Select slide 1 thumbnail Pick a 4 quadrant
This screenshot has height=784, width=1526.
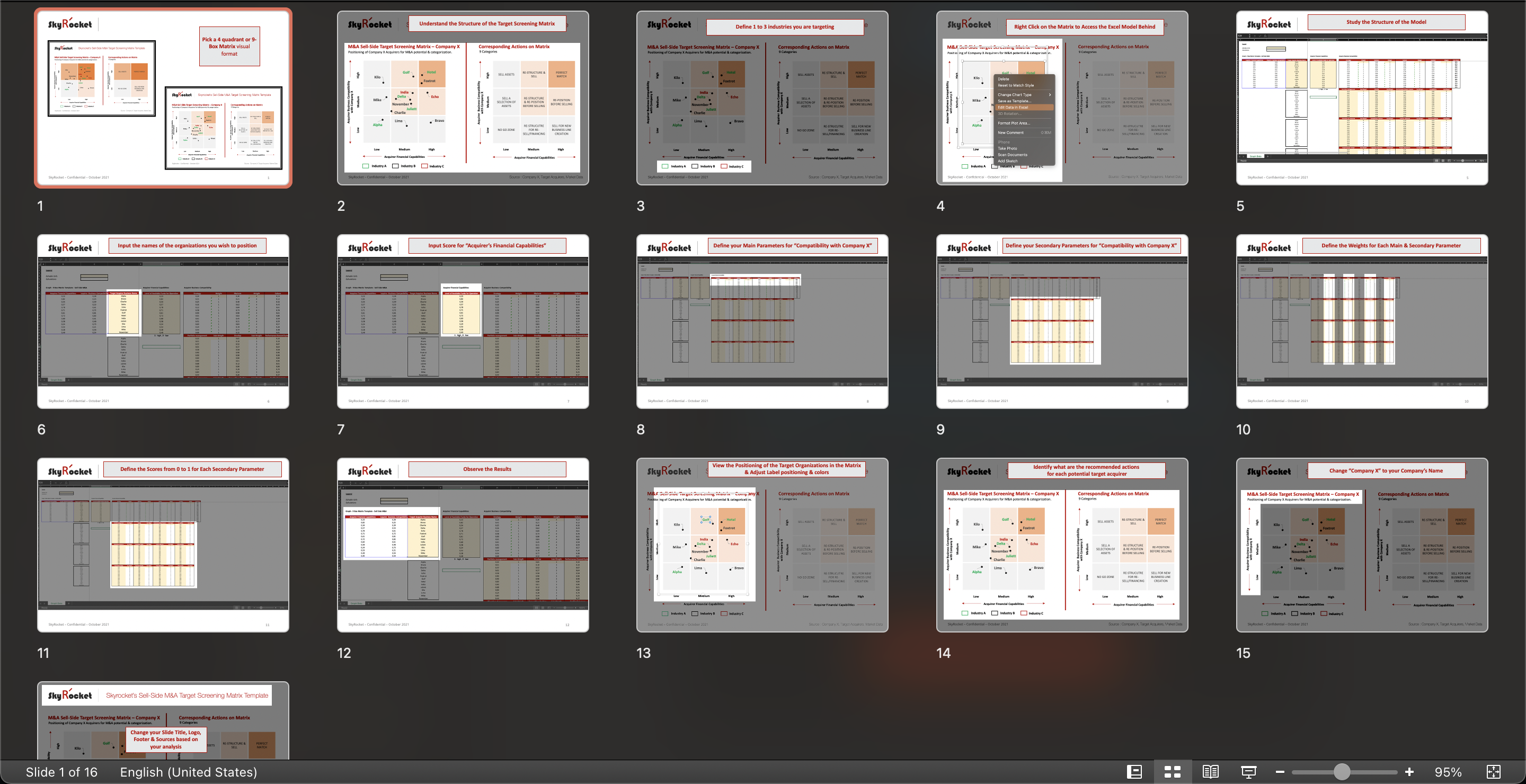(163, 99)
